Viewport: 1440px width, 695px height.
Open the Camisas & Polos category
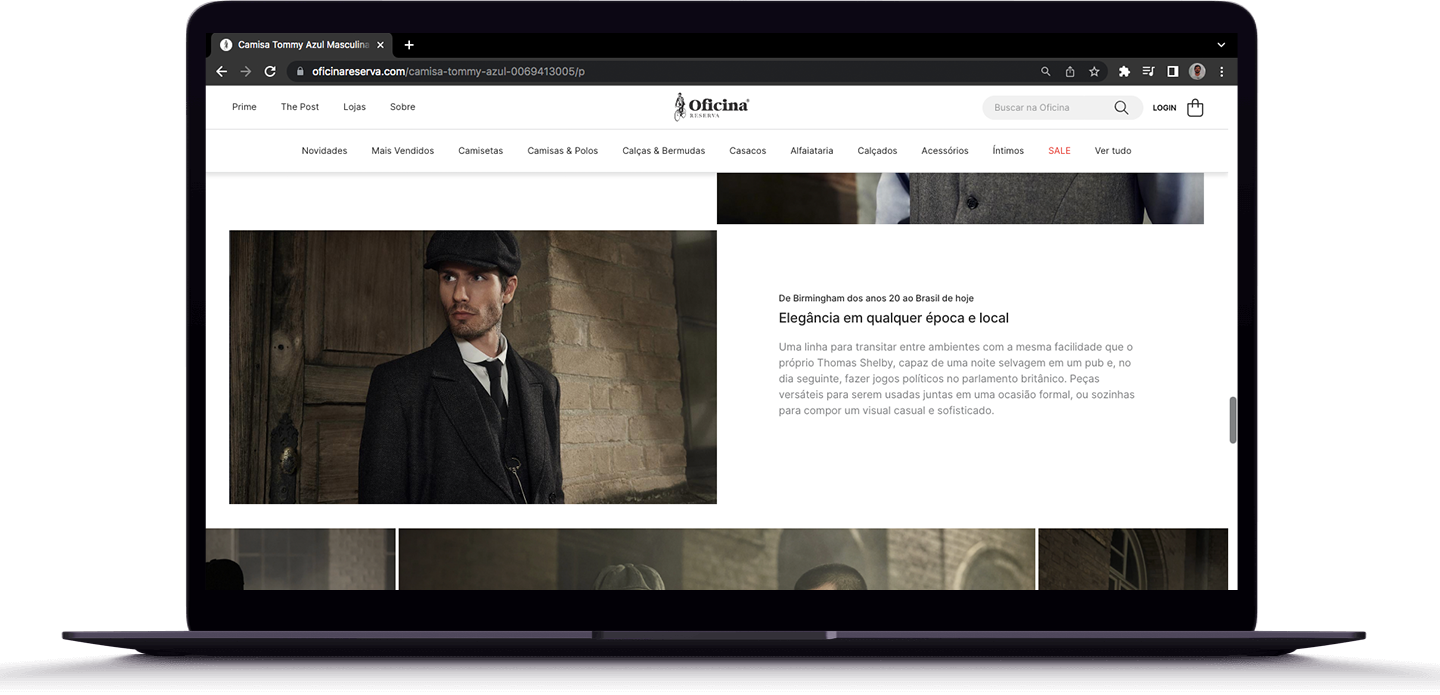tap(562, 150)
